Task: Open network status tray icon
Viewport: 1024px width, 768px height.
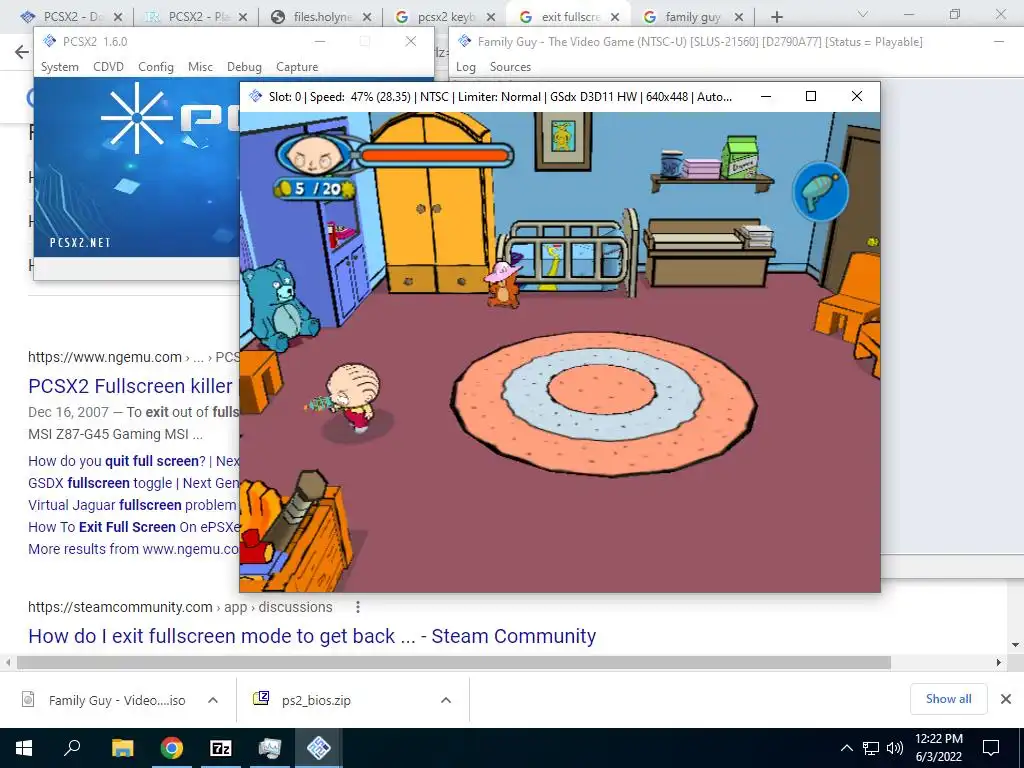Action: click(871, 748)
